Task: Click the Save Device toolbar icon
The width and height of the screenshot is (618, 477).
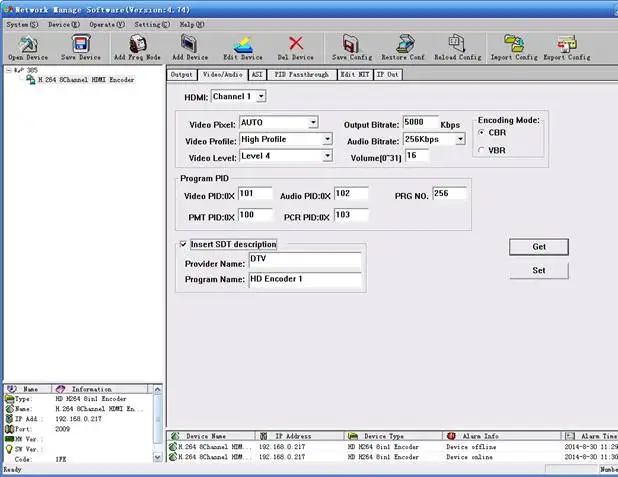Action: [80, 44]
